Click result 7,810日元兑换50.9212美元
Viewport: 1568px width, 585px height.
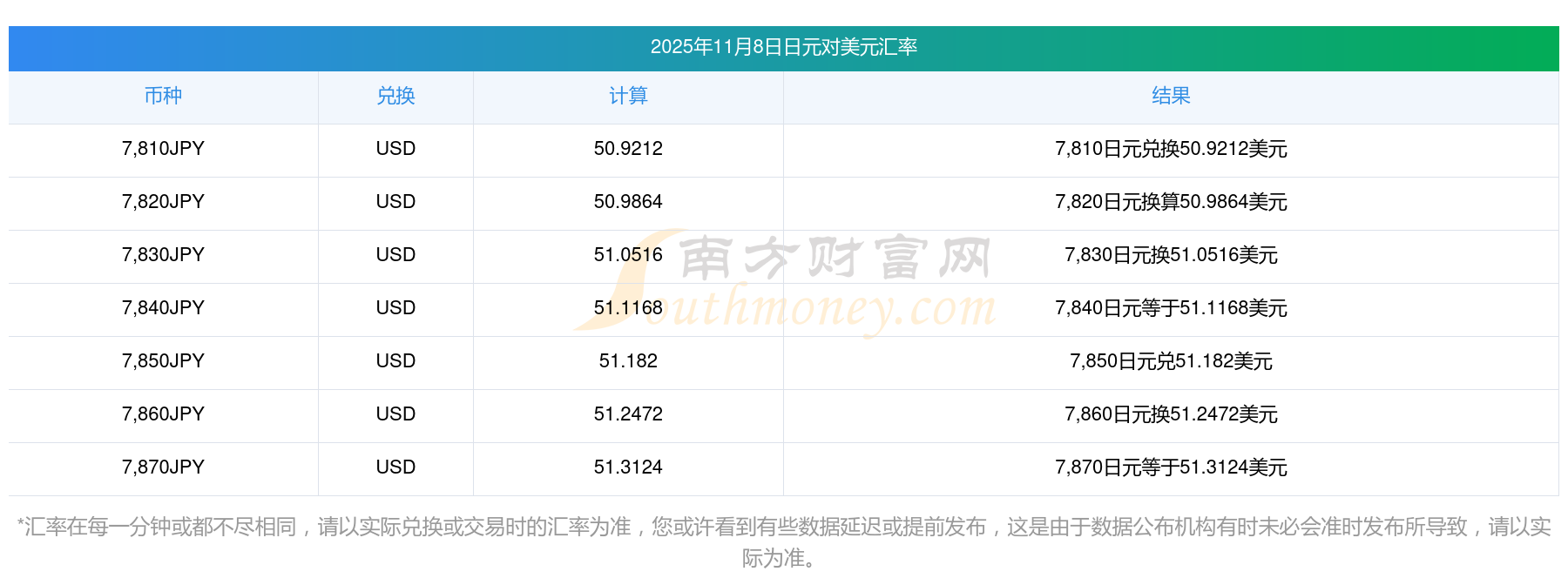click(x=1171, y=149)
